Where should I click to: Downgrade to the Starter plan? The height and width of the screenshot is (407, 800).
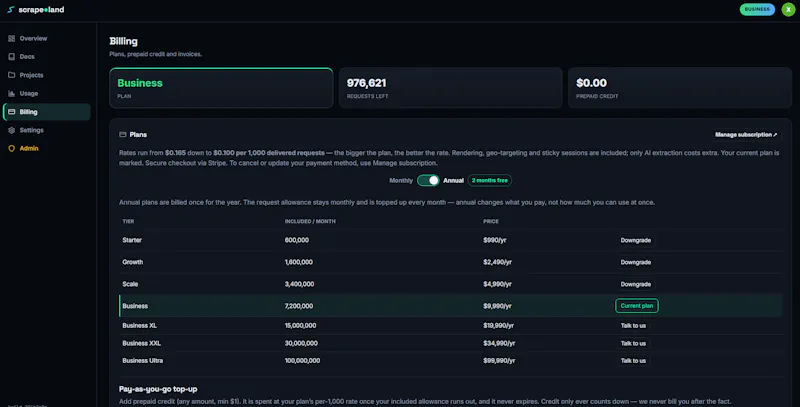[636, 240]
